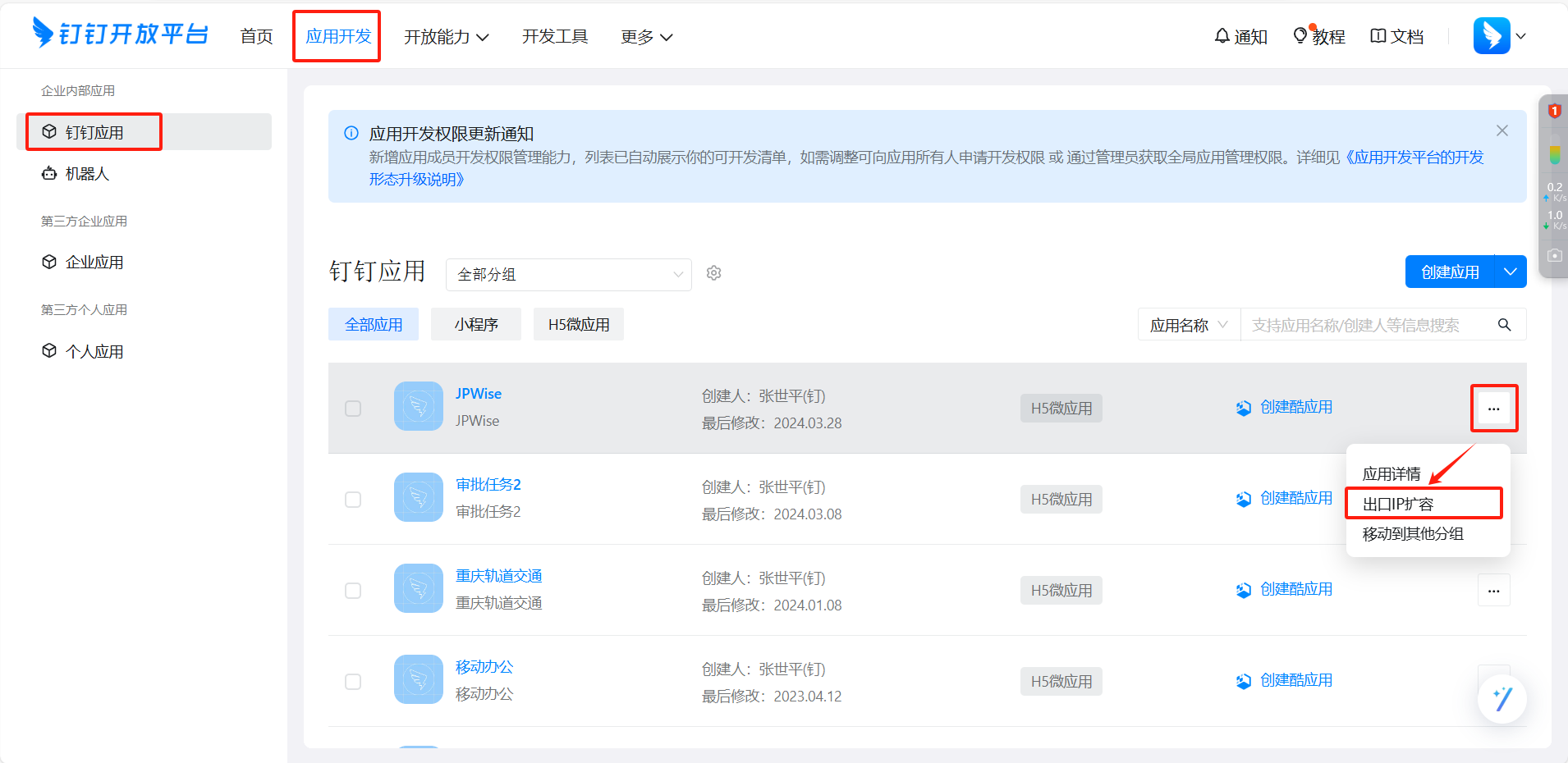Open the 应用开发平台的开发形态升级说明 link
This screenshot has width=1568, height=763.
click(x=1414, y=158)
